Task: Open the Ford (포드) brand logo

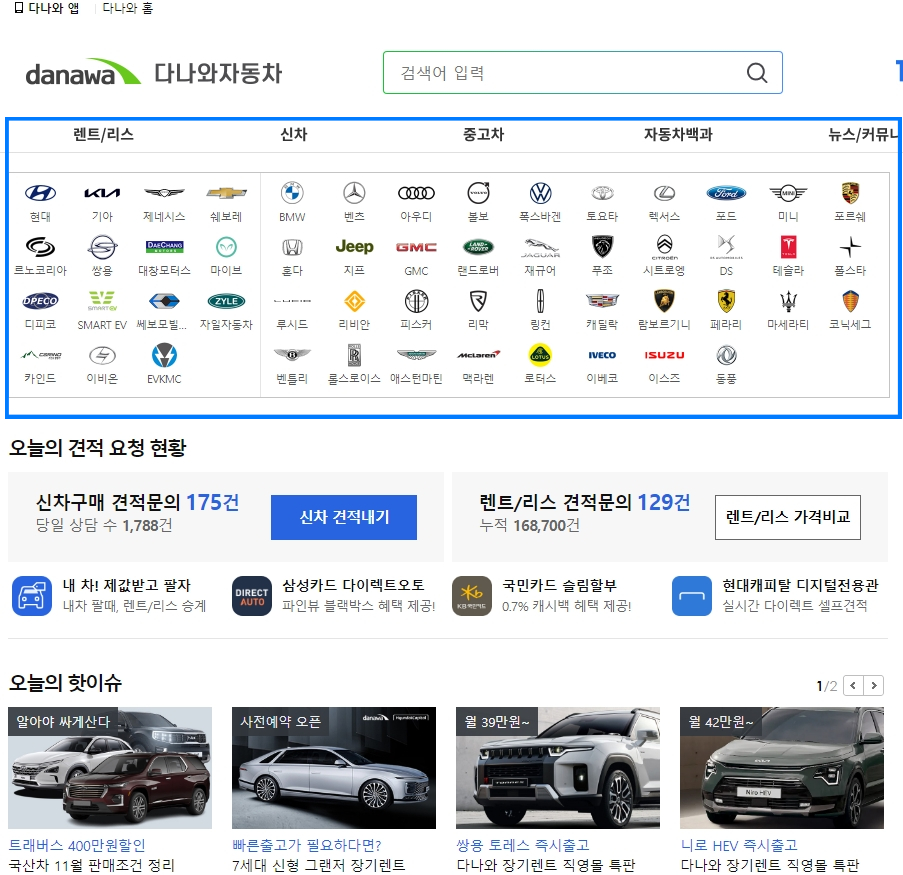Action: point(726,194)
